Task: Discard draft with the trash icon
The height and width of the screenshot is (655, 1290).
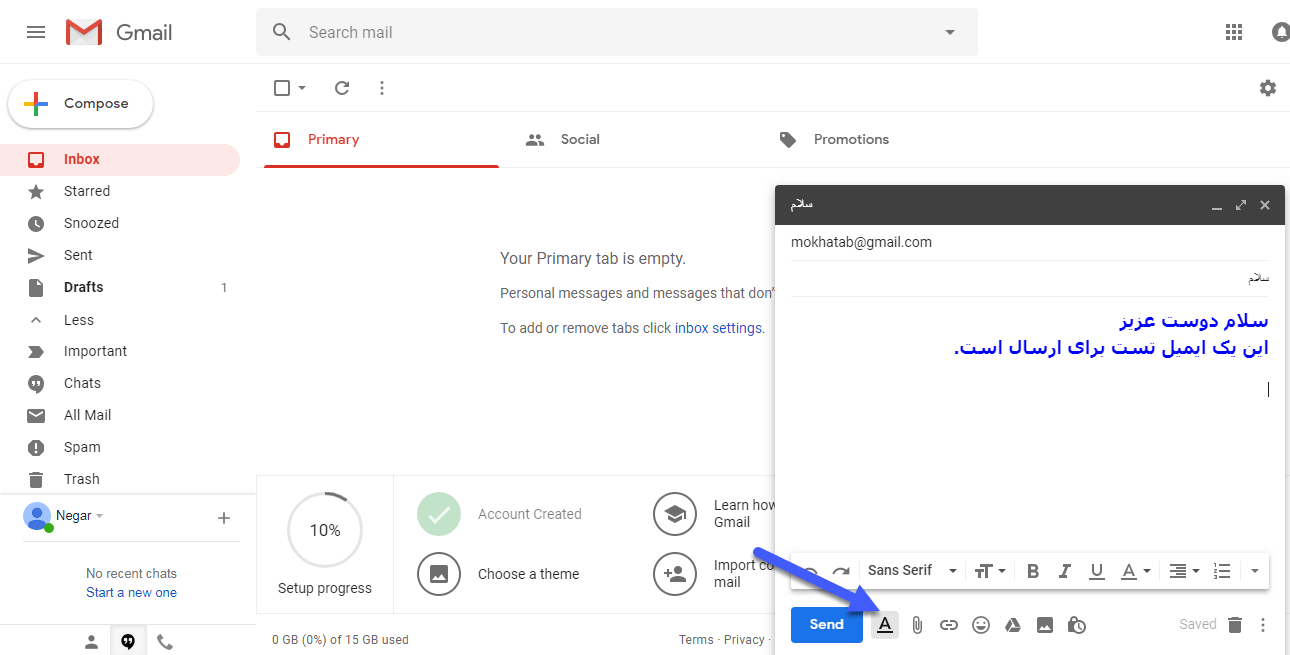Action: [x=1235, y=625]
